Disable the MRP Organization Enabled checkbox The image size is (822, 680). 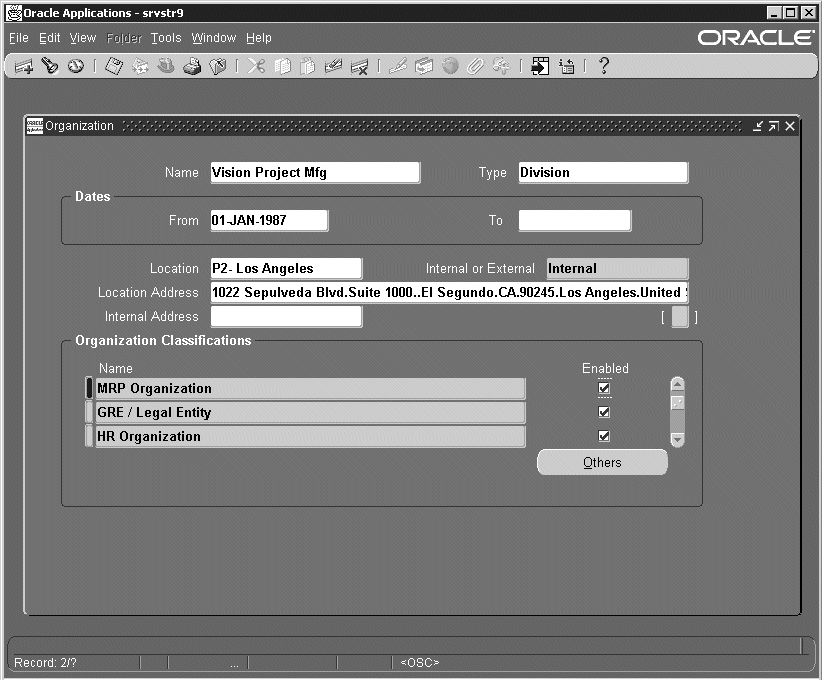pyautogui.click(x=604, y=388)
